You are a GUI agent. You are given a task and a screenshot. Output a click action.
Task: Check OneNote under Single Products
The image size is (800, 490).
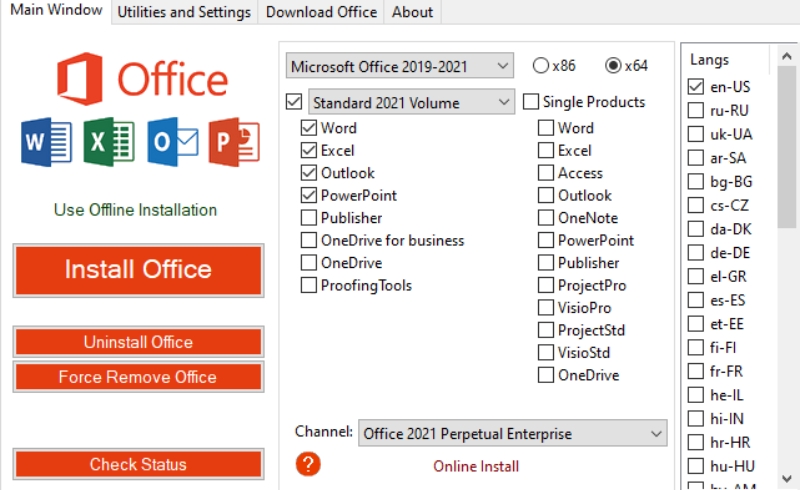coord(546,217)
